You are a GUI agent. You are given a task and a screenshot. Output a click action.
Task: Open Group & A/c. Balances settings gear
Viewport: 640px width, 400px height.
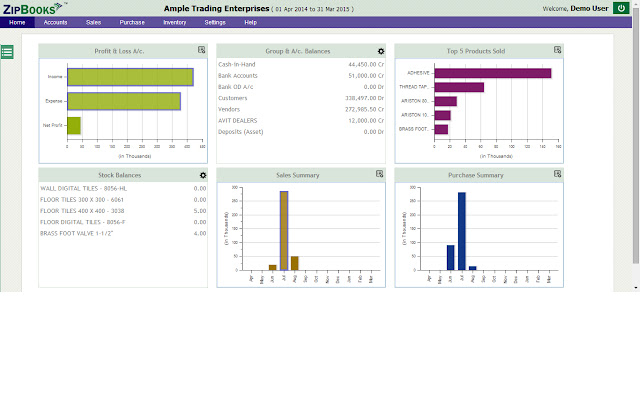coord(380,50)
